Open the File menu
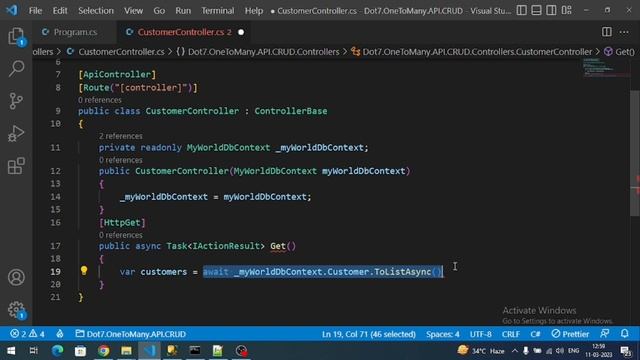 [36, 11]
